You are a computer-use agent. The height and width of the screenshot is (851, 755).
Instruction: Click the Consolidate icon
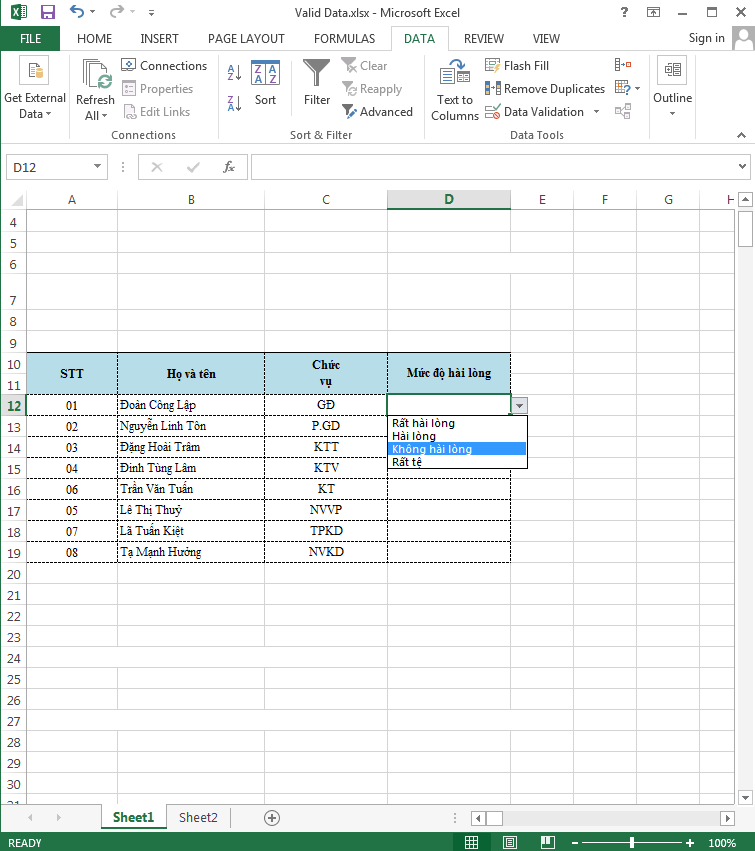(623, 65)
